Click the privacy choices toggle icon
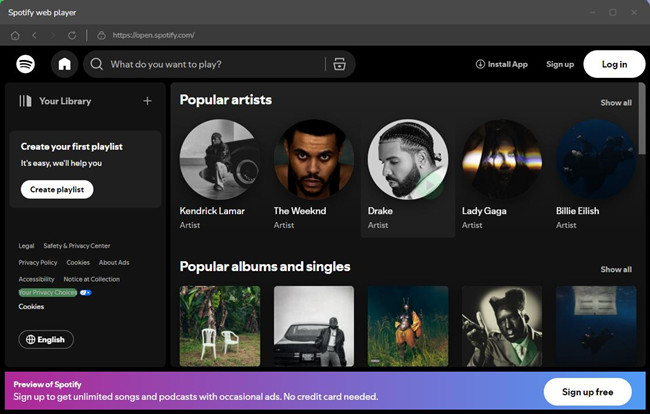Viewport: 650px width, 414px height. tap(85, 293)
